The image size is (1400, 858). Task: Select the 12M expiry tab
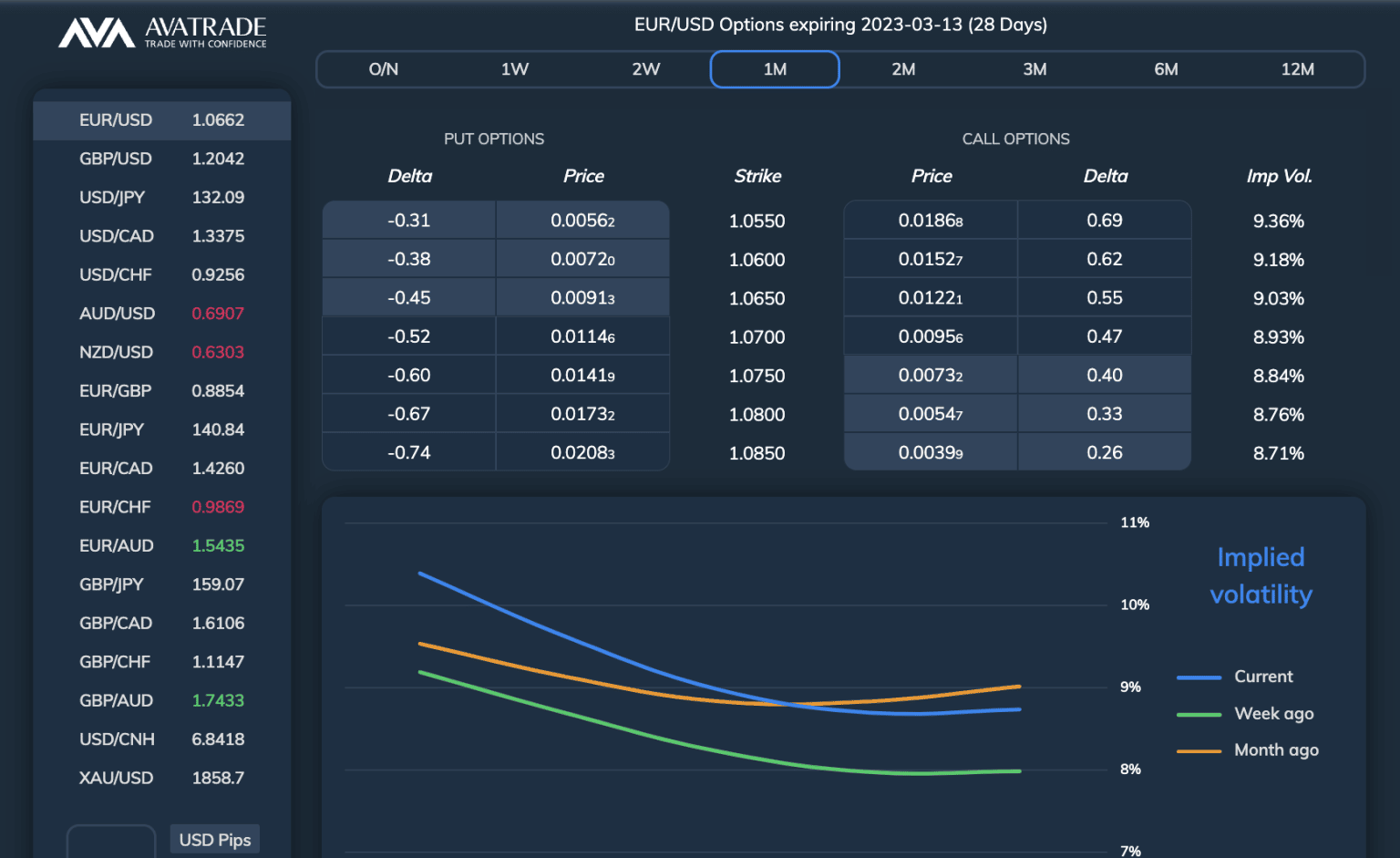coord(1297,69)
